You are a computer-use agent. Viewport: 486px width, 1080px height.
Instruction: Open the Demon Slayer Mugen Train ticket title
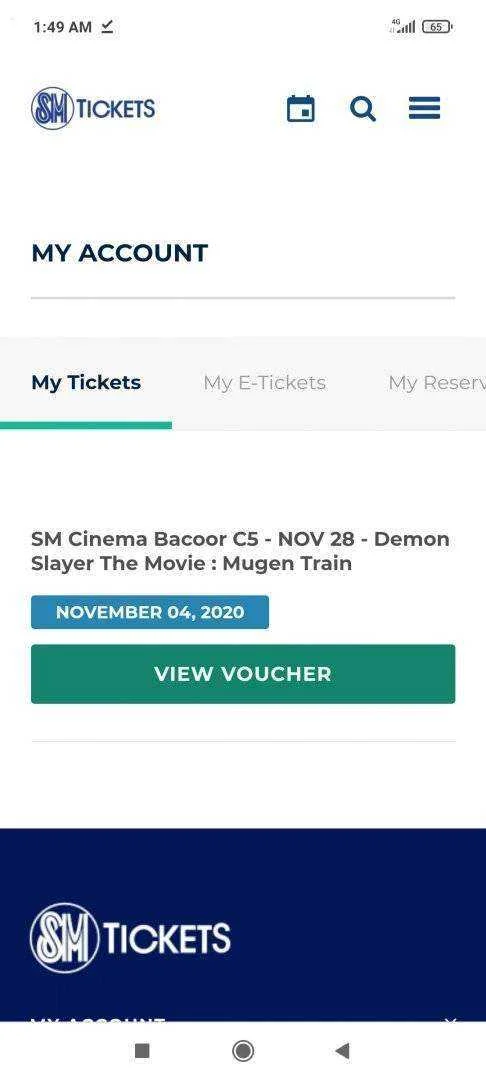[240, 551]
